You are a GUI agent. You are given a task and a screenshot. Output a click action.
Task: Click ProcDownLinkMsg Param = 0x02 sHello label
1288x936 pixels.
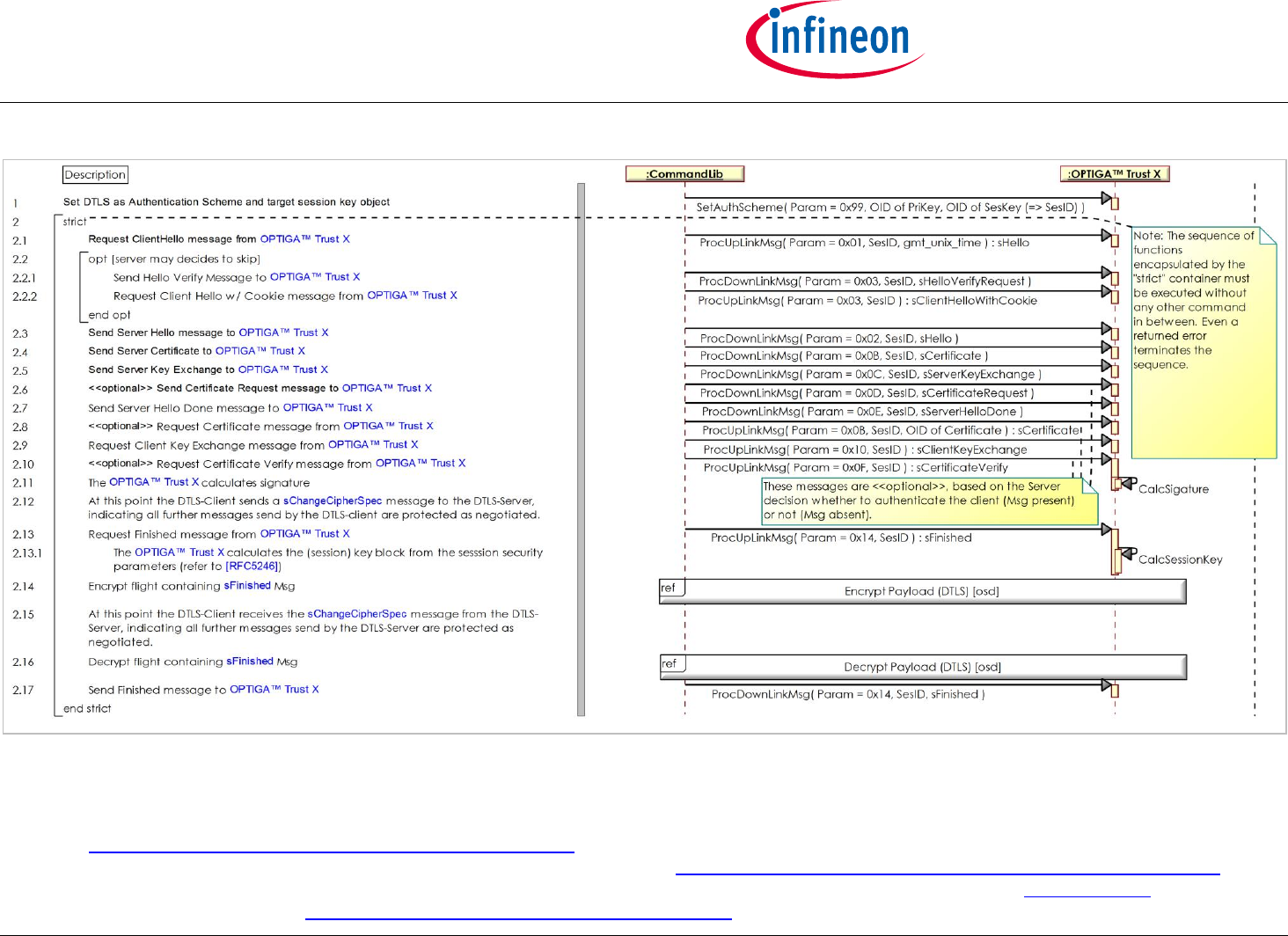830,339
